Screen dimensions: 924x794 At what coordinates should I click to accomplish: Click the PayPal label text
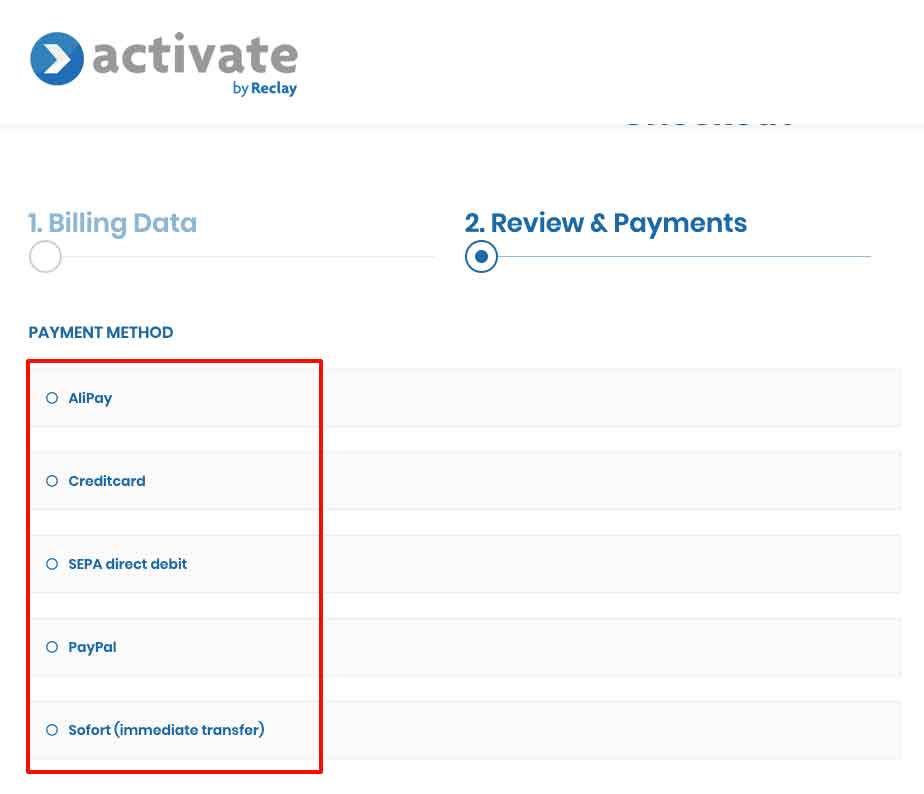pyautogui.click(x=93, y=647)
